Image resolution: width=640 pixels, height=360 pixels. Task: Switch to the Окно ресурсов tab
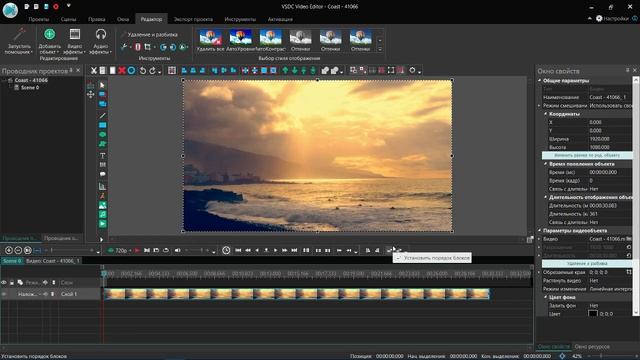click(x=592, y=347)
